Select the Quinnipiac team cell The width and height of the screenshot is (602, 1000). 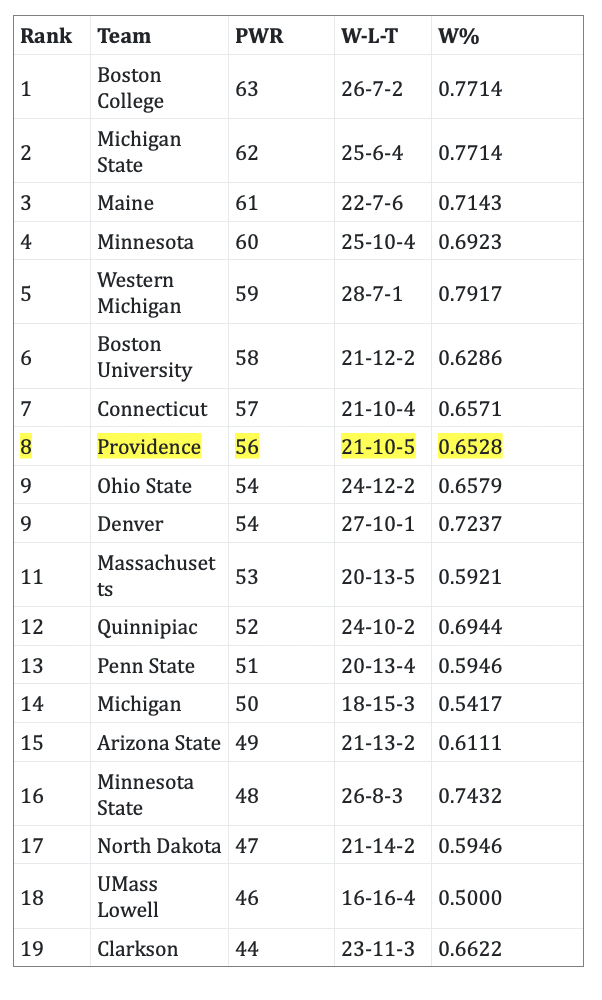147,627
